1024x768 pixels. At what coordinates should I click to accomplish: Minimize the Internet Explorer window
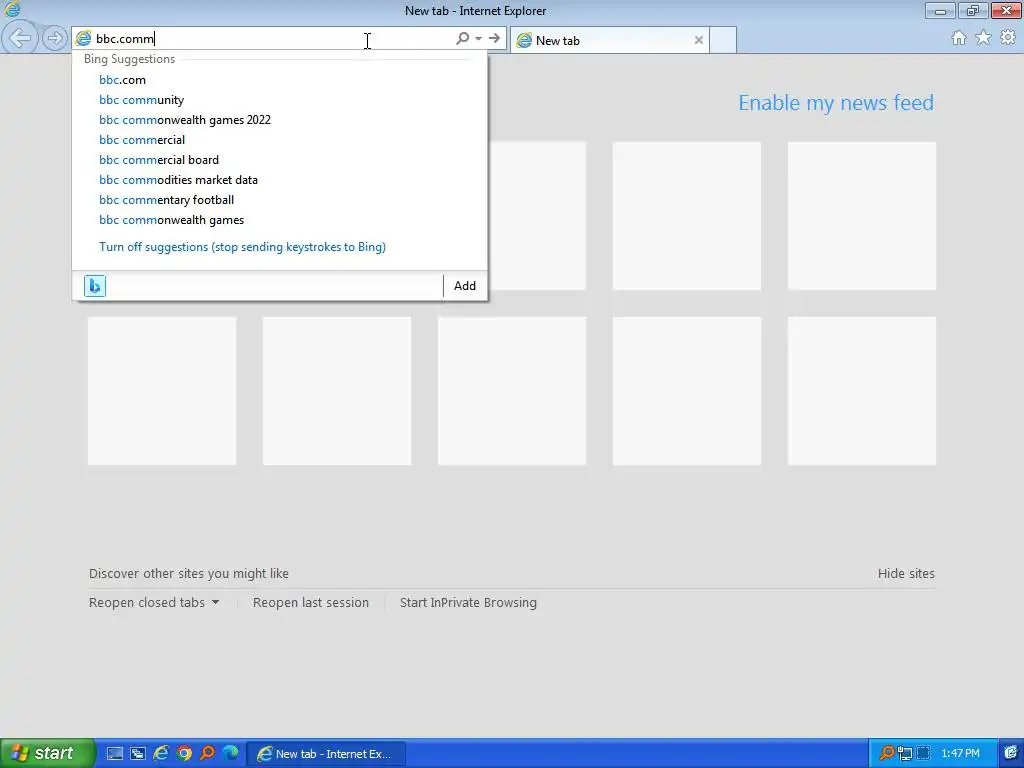[940, 10]
